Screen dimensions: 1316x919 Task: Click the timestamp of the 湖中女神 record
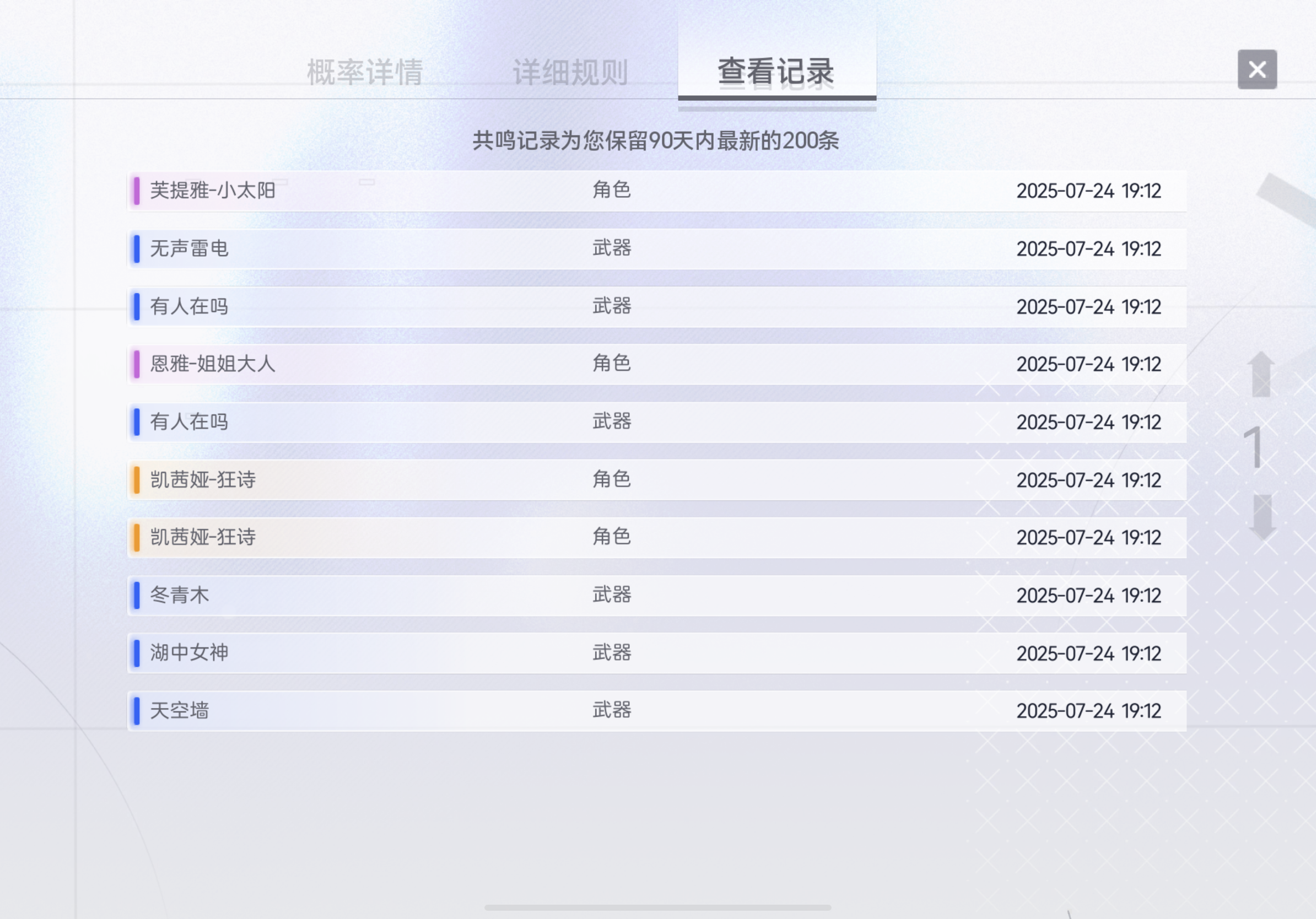point(1088,654)
